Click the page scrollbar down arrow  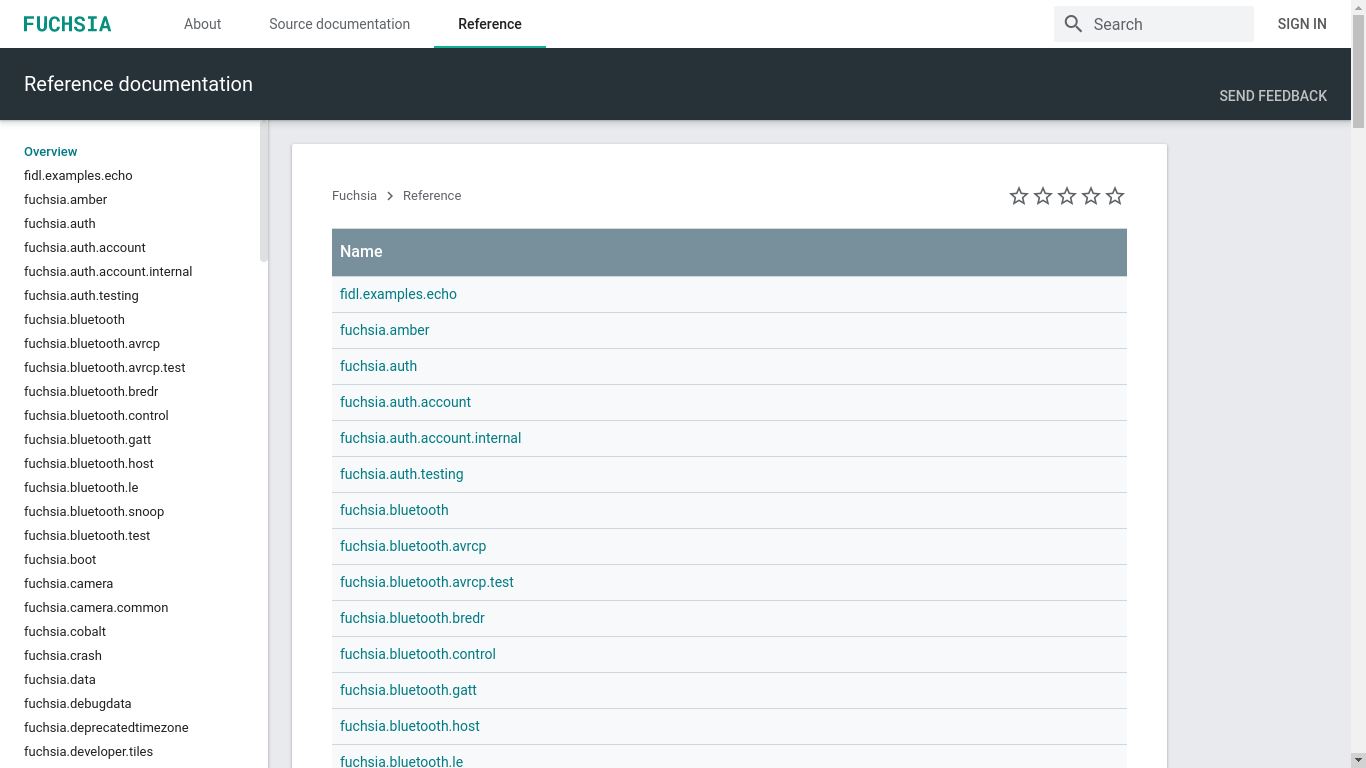click(1358, 760)
